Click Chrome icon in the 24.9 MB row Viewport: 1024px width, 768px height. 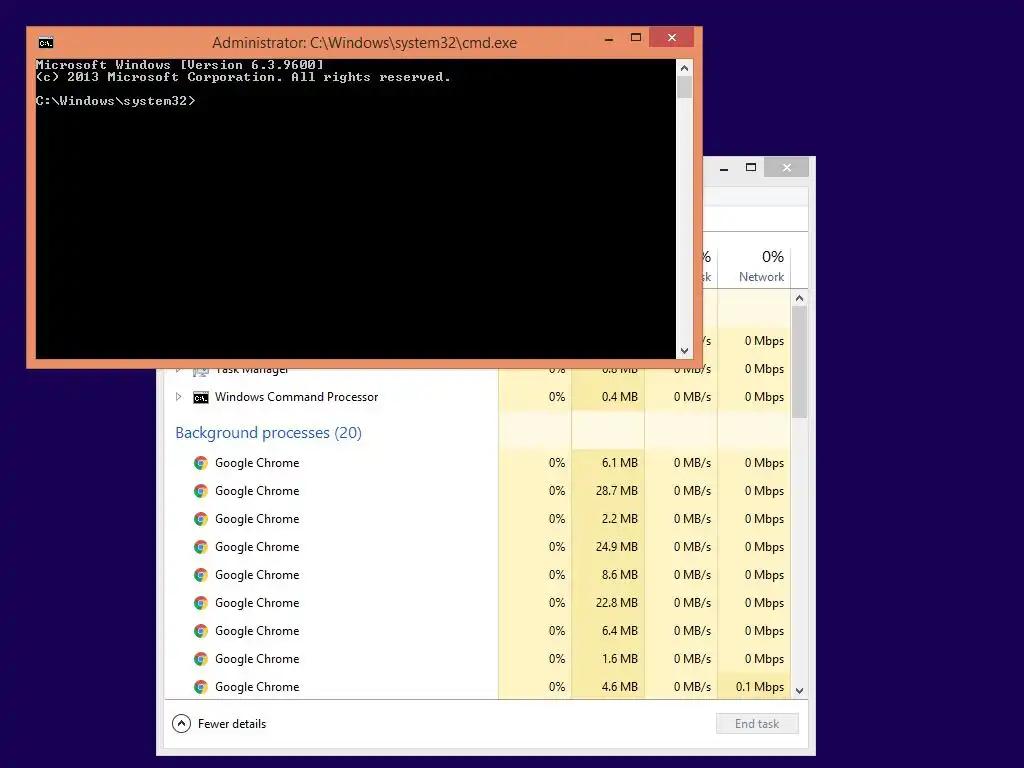(x=201, y=547)
